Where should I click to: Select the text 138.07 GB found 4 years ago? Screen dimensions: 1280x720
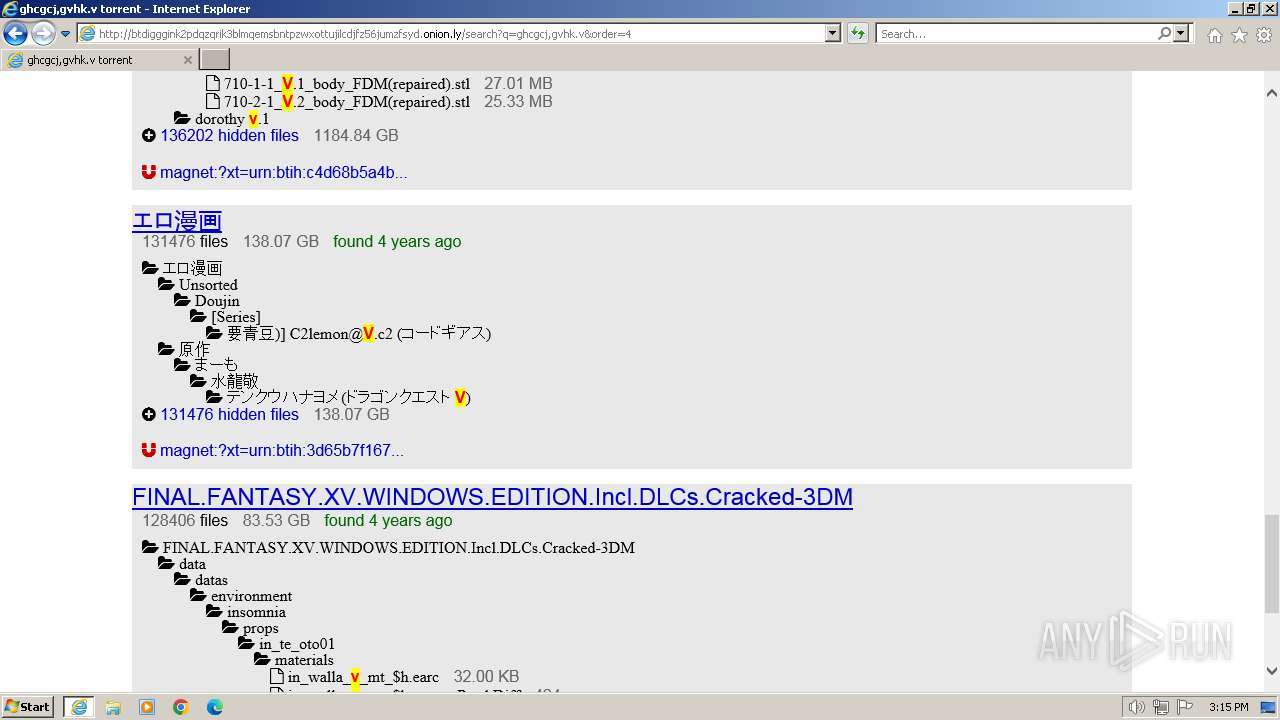pyautogui.click(x=352, y=241)
